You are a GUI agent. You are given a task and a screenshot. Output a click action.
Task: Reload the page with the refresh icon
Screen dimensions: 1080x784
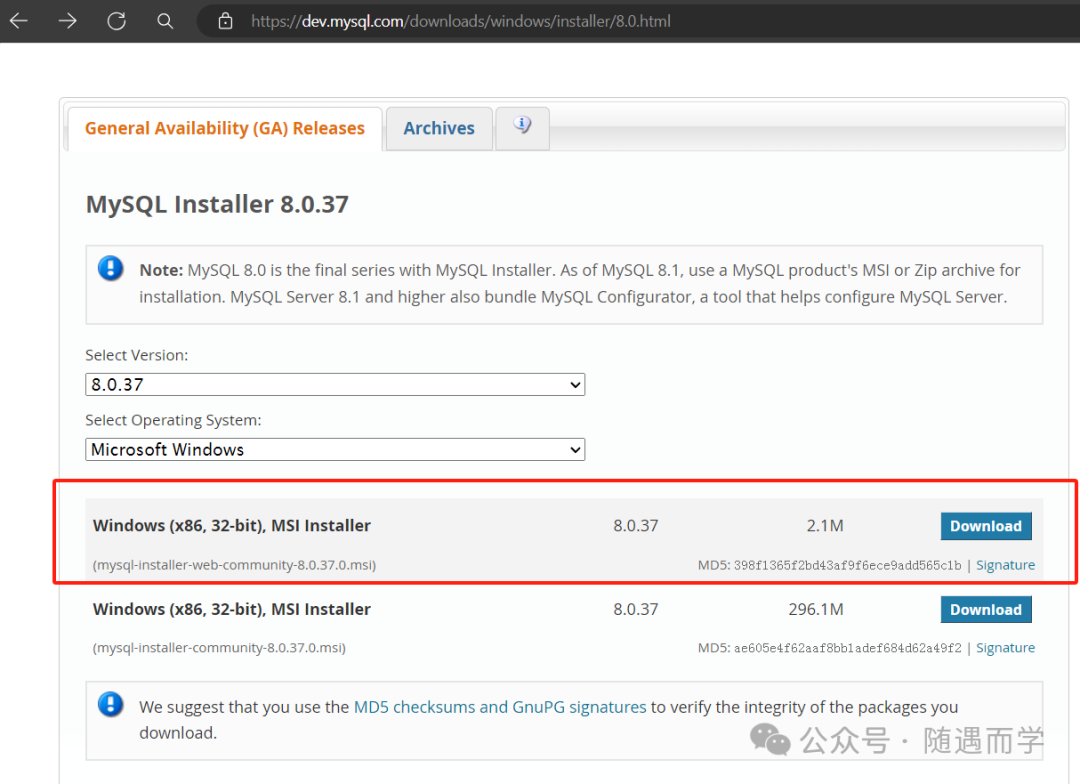coord(116,21)
